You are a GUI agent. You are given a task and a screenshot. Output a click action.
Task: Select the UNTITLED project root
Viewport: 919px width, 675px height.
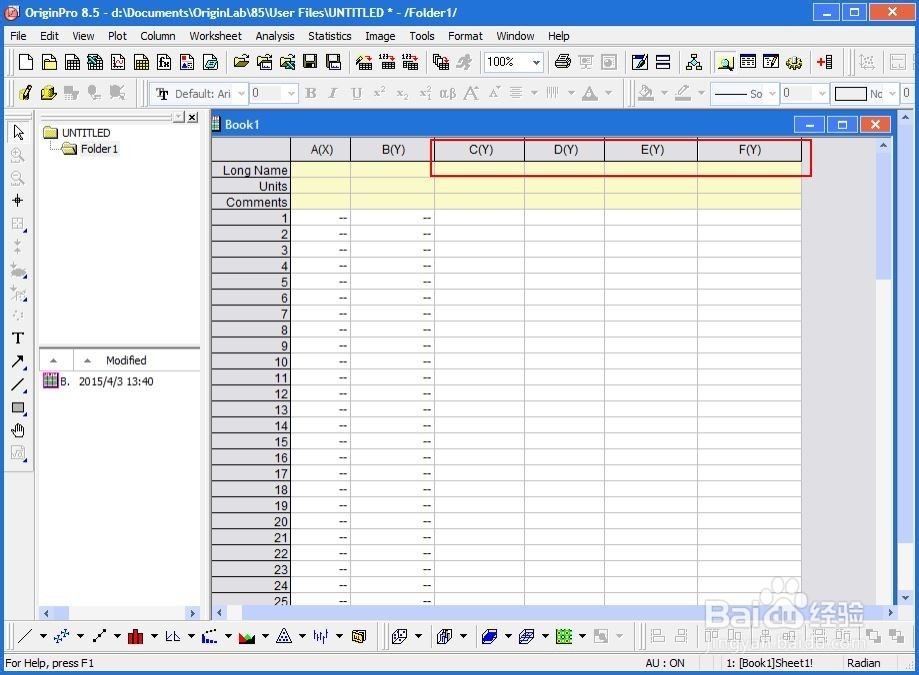86,133
